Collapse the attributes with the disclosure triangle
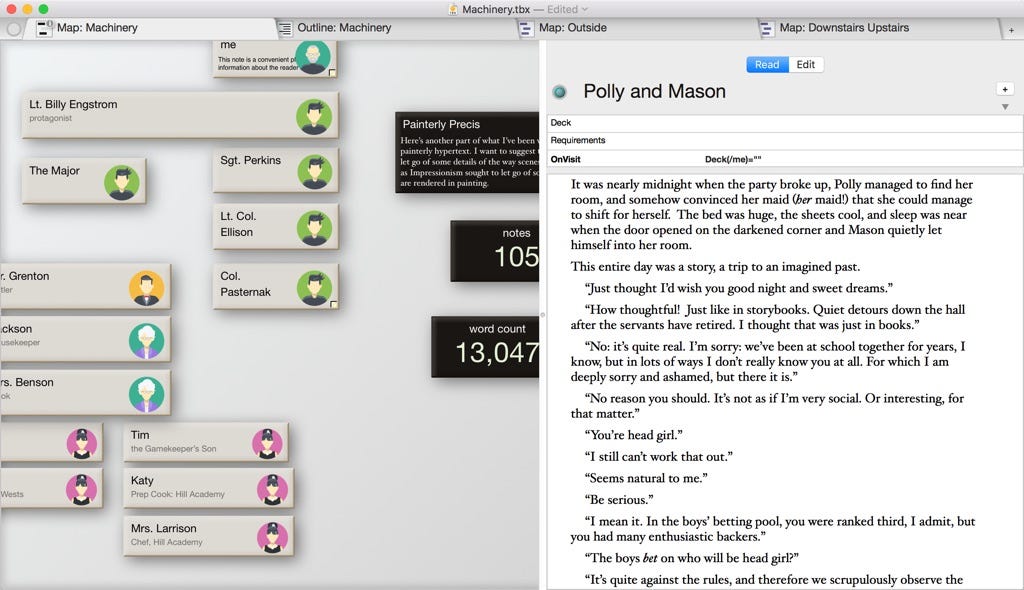This screenshot has width=1024, height=590. click(1005, 107)
